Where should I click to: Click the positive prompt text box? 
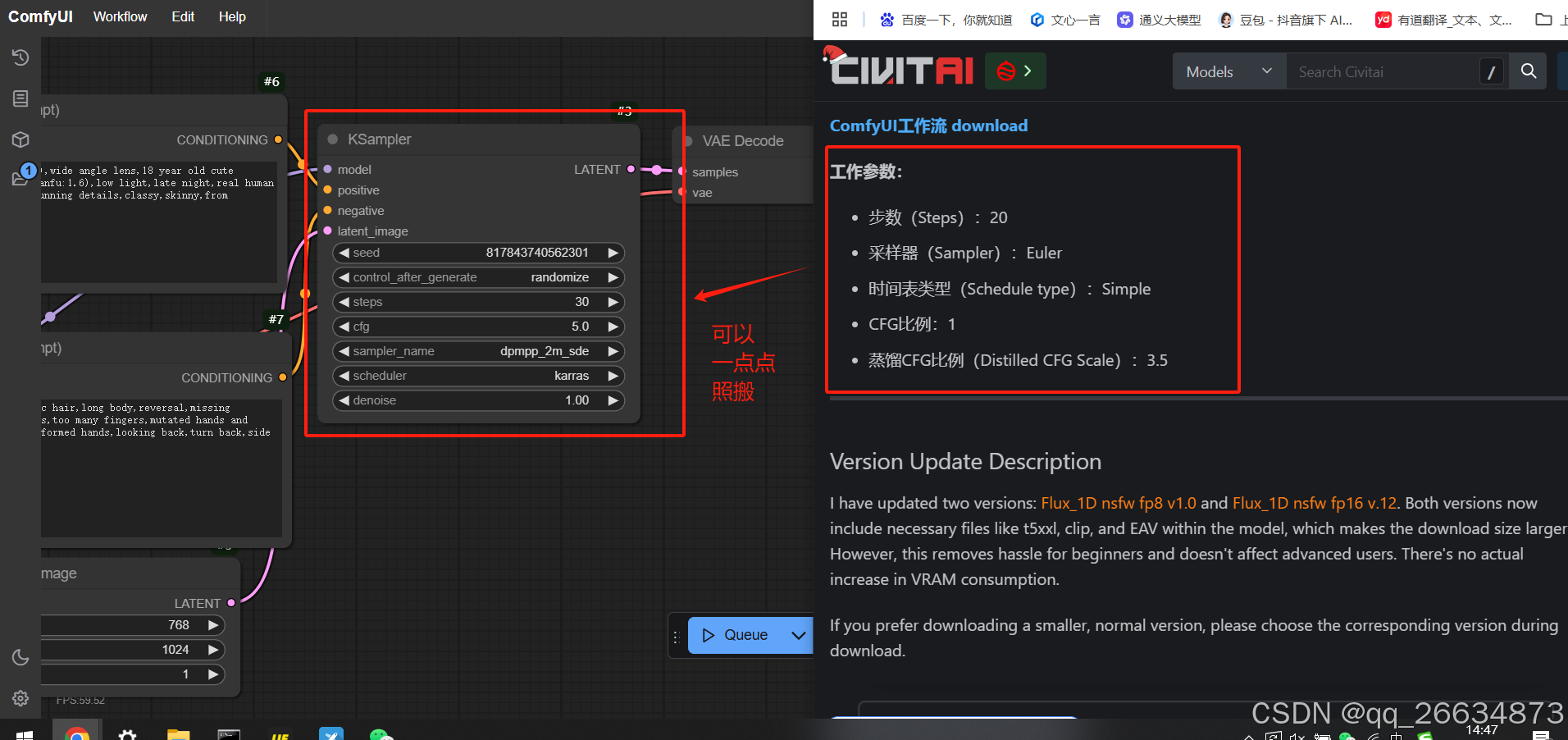coord(159,222)
